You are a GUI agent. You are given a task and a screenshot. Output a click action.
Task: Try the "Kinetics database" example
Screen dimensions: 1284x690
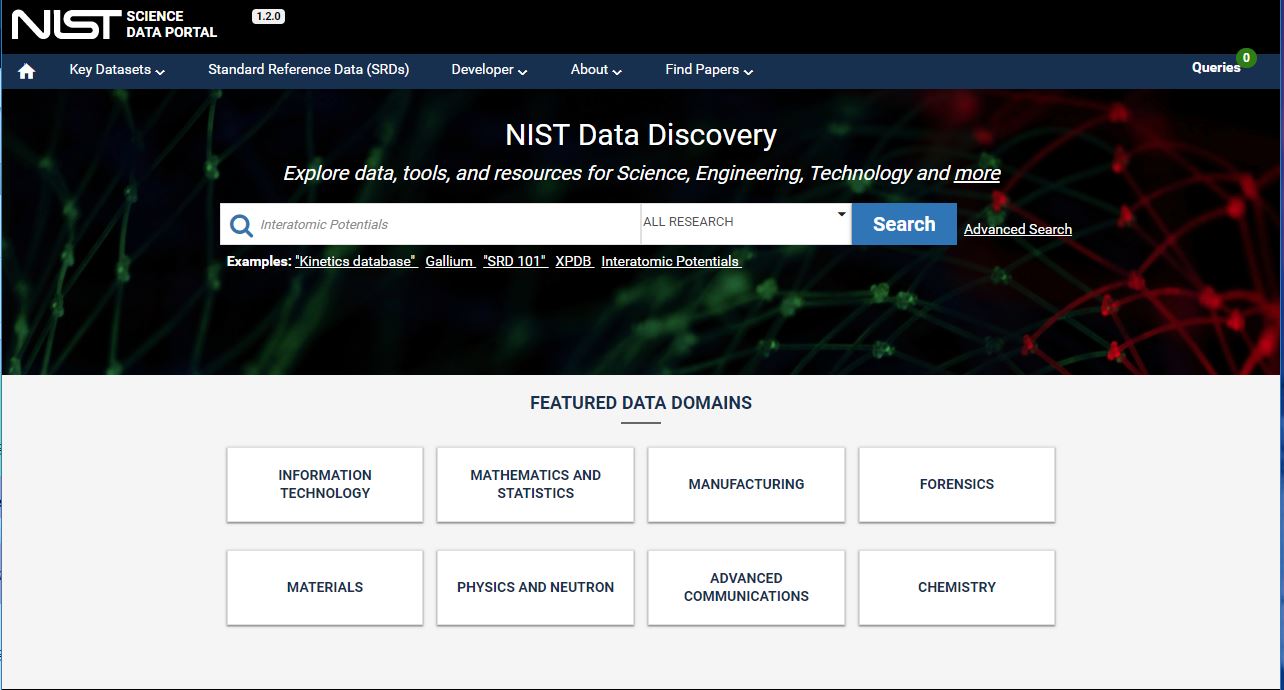[x=356, y=261]
